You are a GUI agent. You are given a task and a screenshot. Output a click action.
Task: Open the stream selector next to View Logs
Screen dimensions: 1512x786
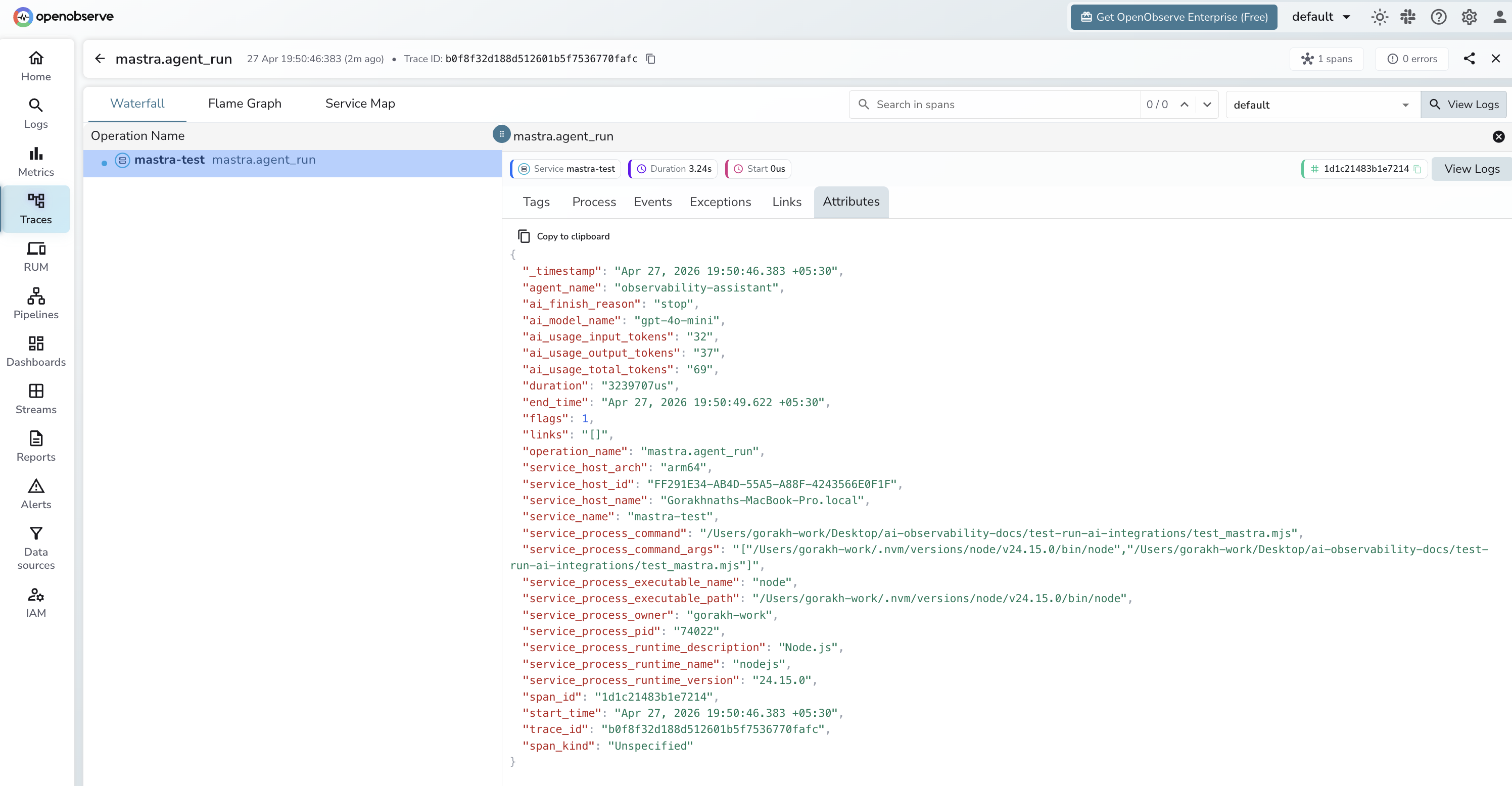coord(1320,105)
